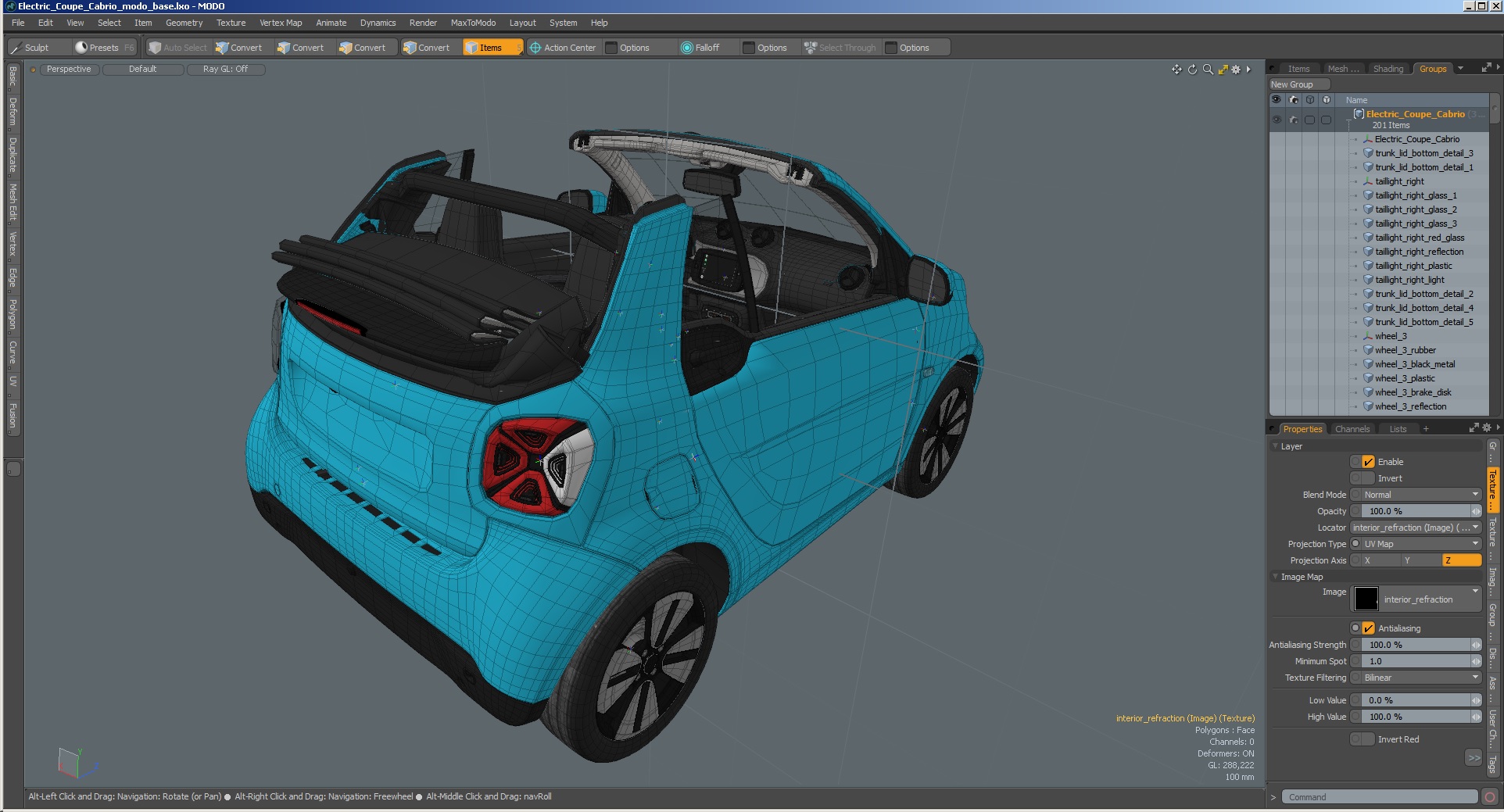Click the double-arrow more button in Properties
1504x812 pixels.
coord(1474,758)
